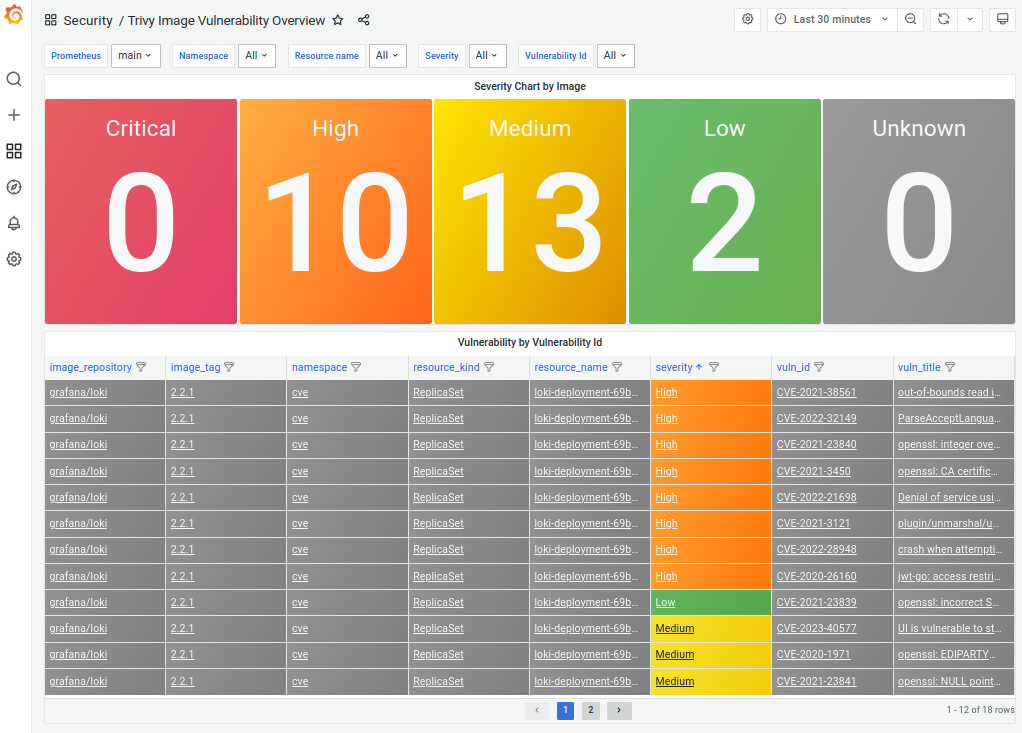Open the Explore compass icon
The image size is (1022, 733).
pos(14,187)
